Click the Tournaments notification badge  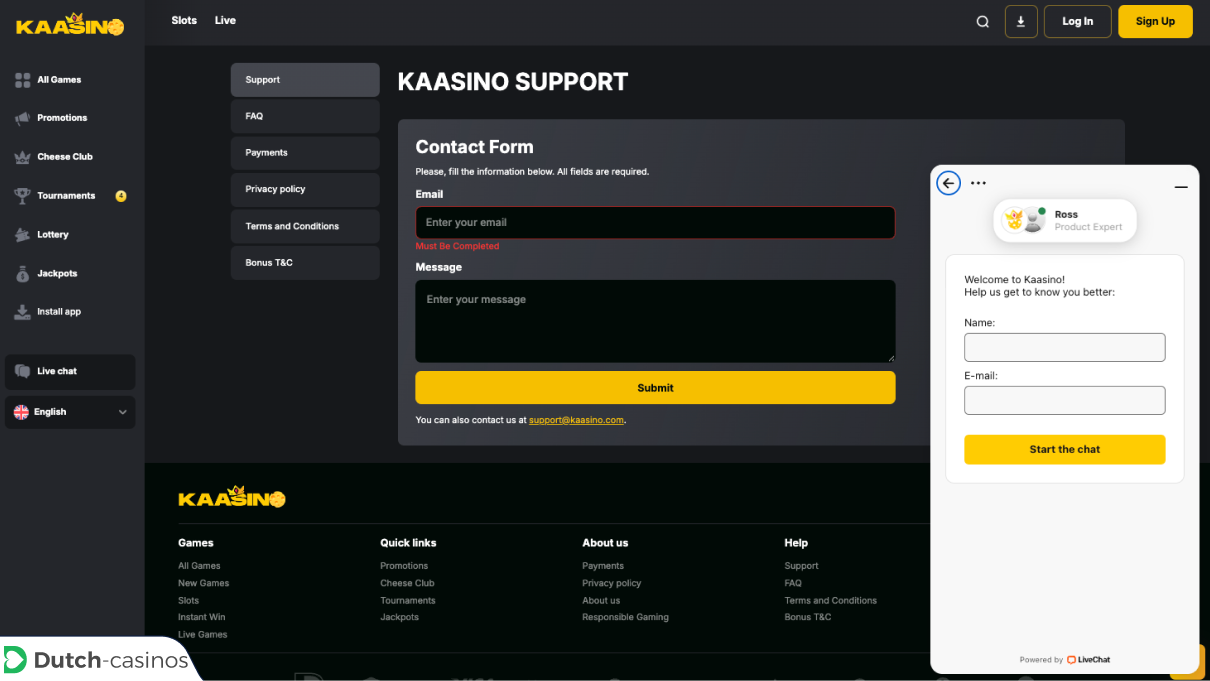pos(121,196)
